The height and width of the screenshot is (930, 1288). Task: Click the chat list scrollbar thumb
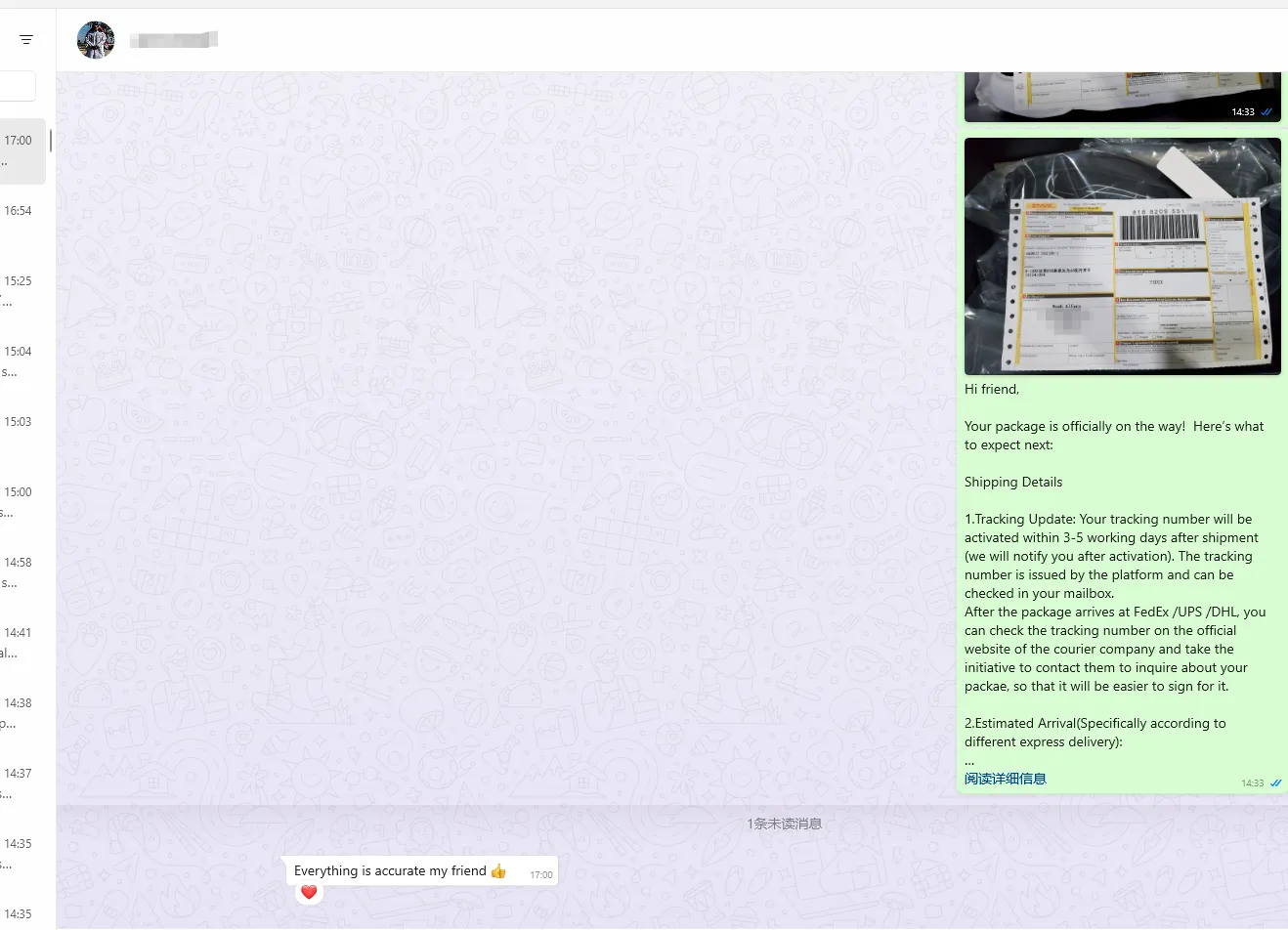[x=51, y=140]
